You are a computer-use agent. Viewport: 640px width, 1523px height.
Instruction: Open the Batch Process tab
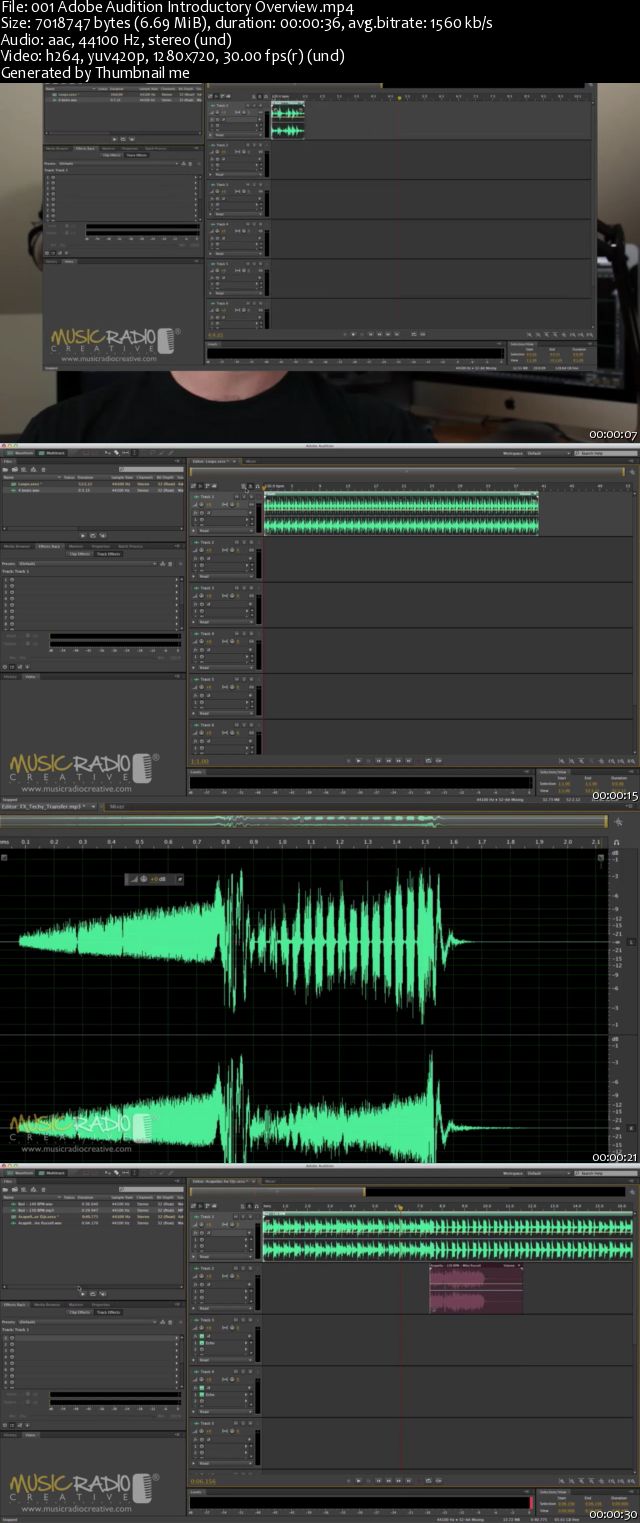point(130,546)
